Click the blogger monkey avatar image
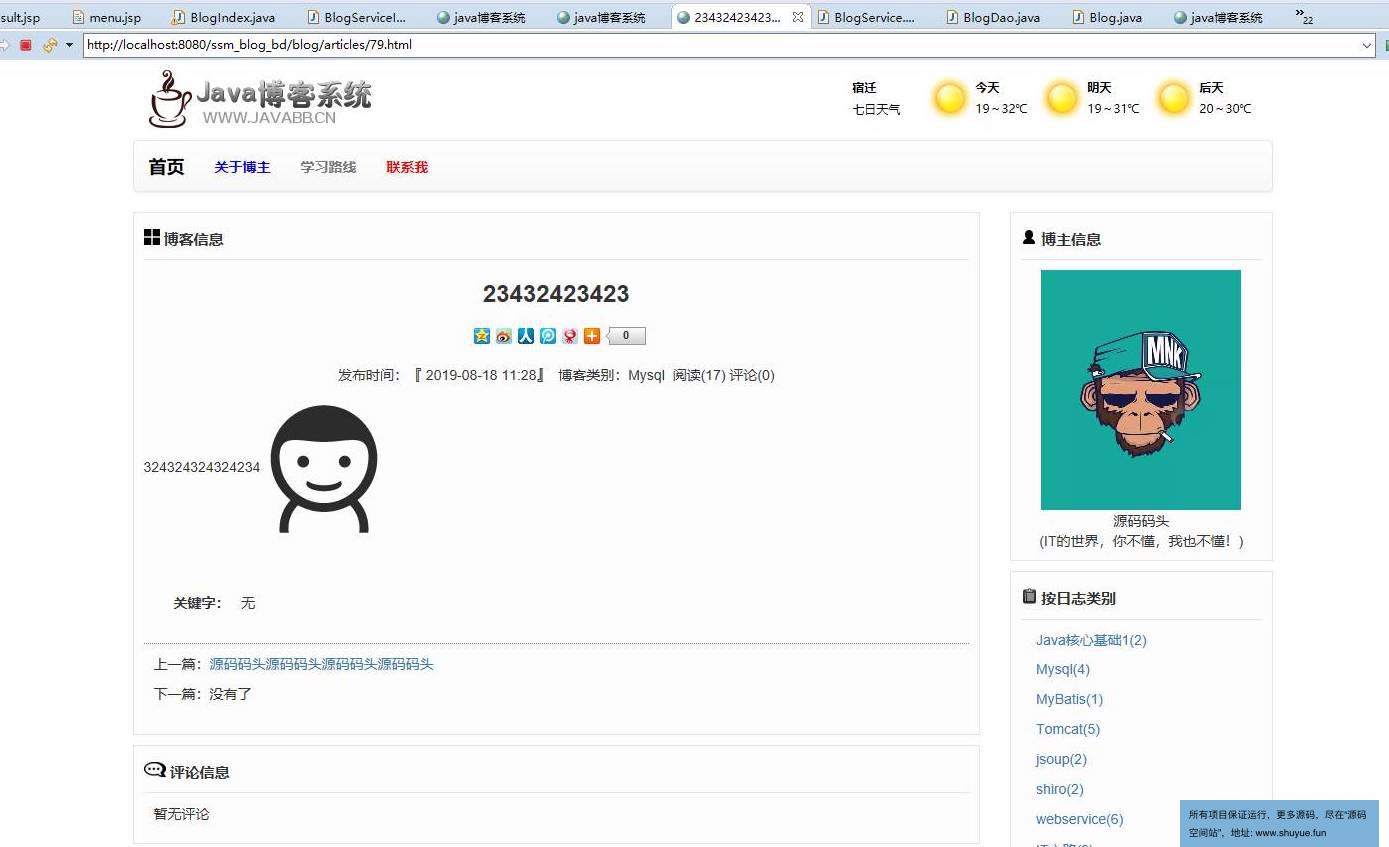Screen dimensions: 1389x847 point(1141,390)
